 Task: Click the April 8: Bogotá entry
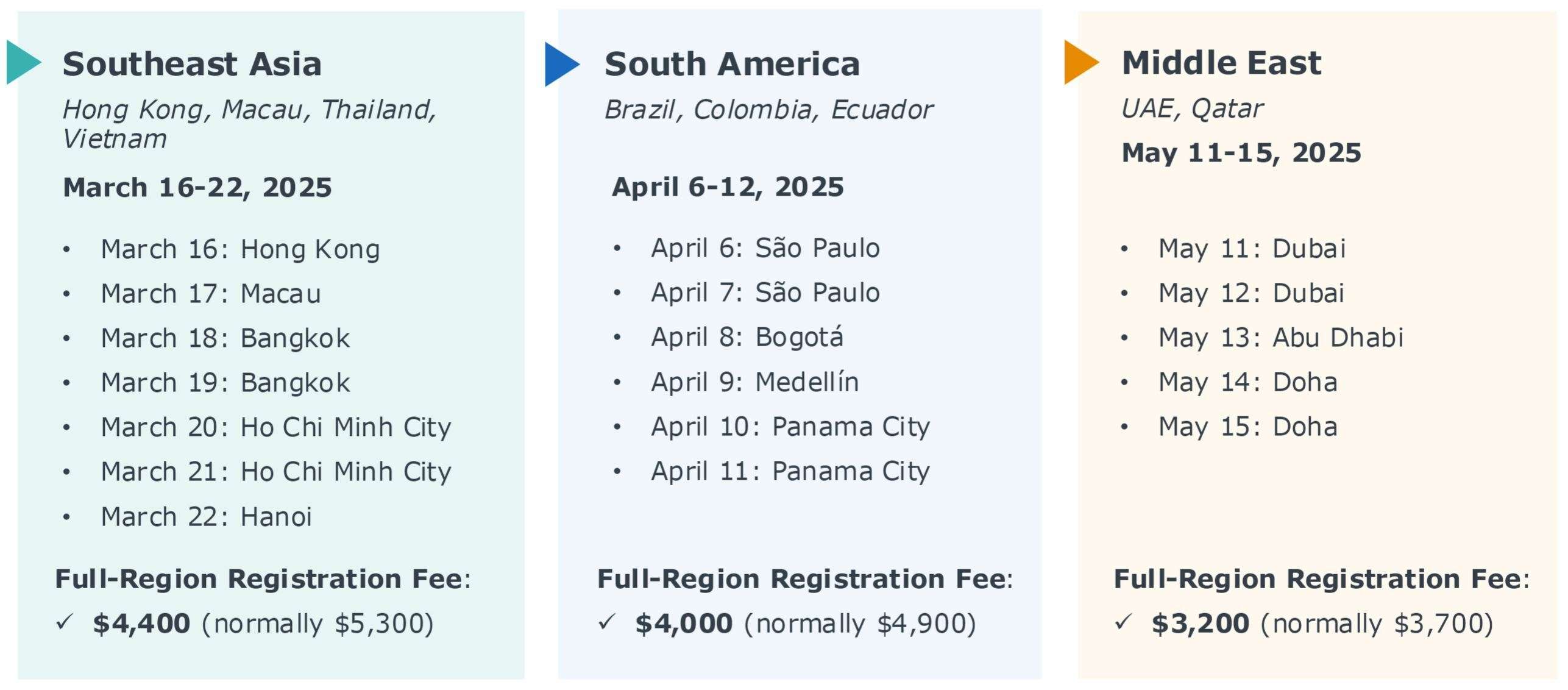747,338
